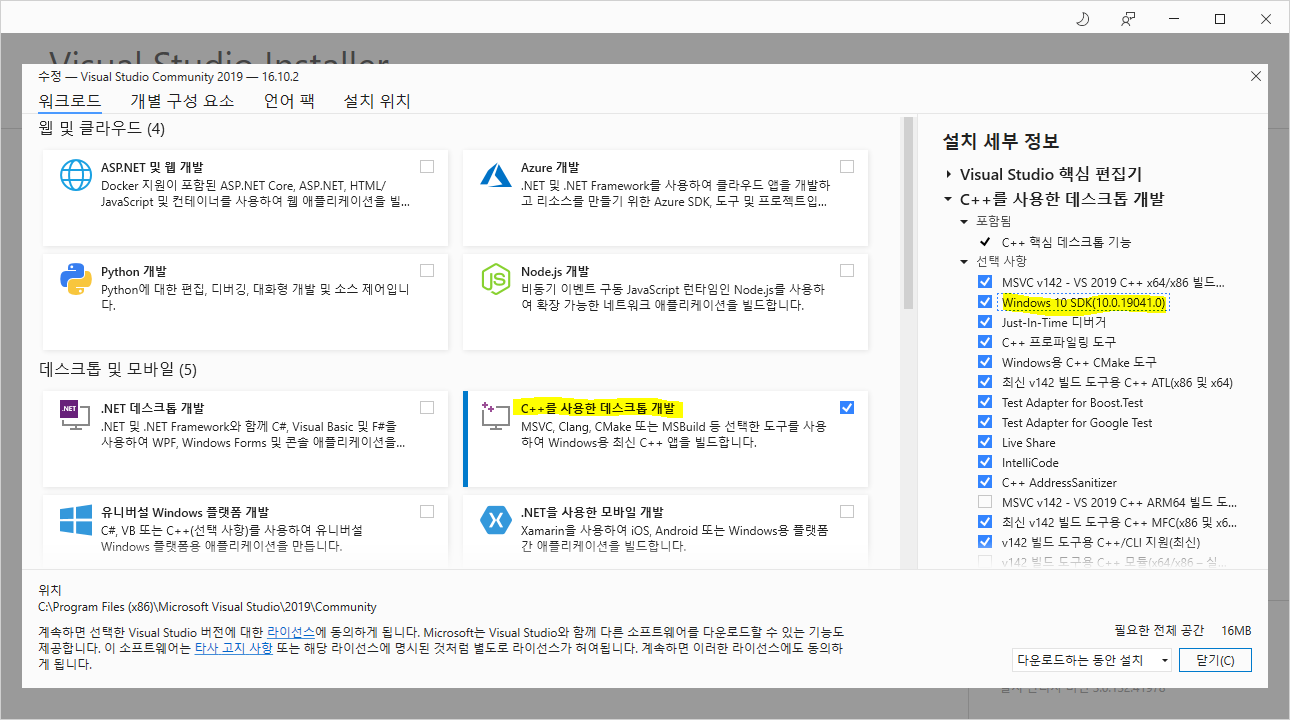Uncheck the C++ 프로파일링 도구 option

point(985,342)
